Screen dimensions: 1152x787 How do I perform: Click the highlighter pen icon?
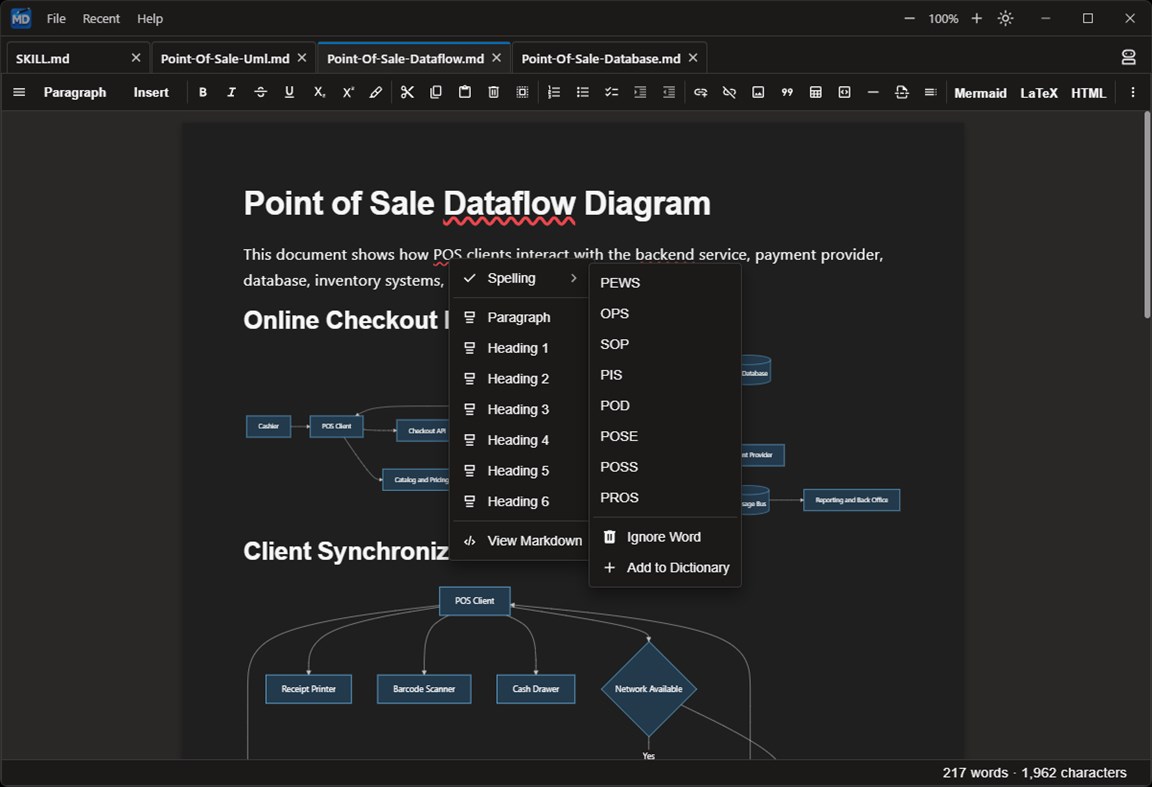376,92
